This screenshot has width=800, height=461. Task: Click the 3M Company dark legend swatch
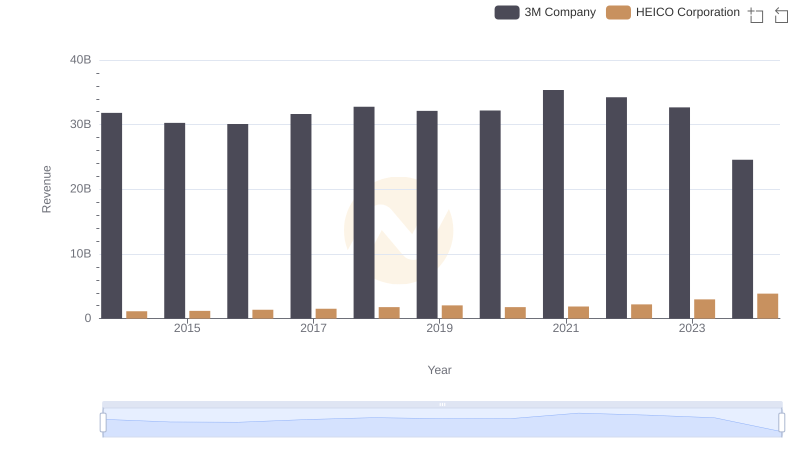coord(507,12)
